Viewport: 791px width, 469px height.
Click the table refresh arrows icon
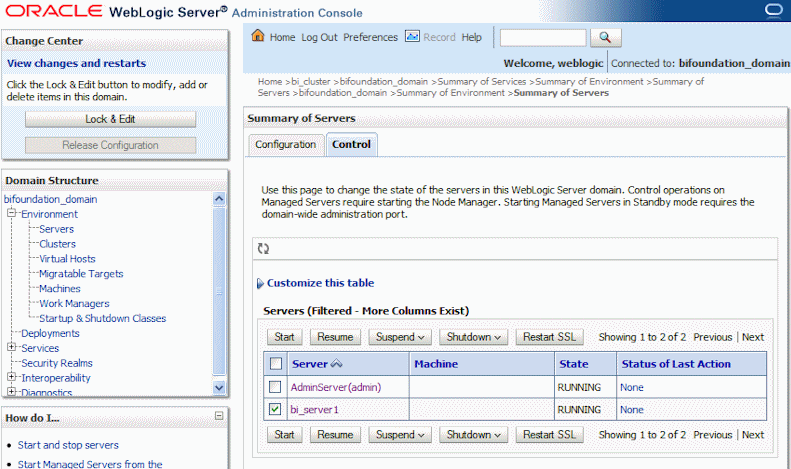(263, 248)
